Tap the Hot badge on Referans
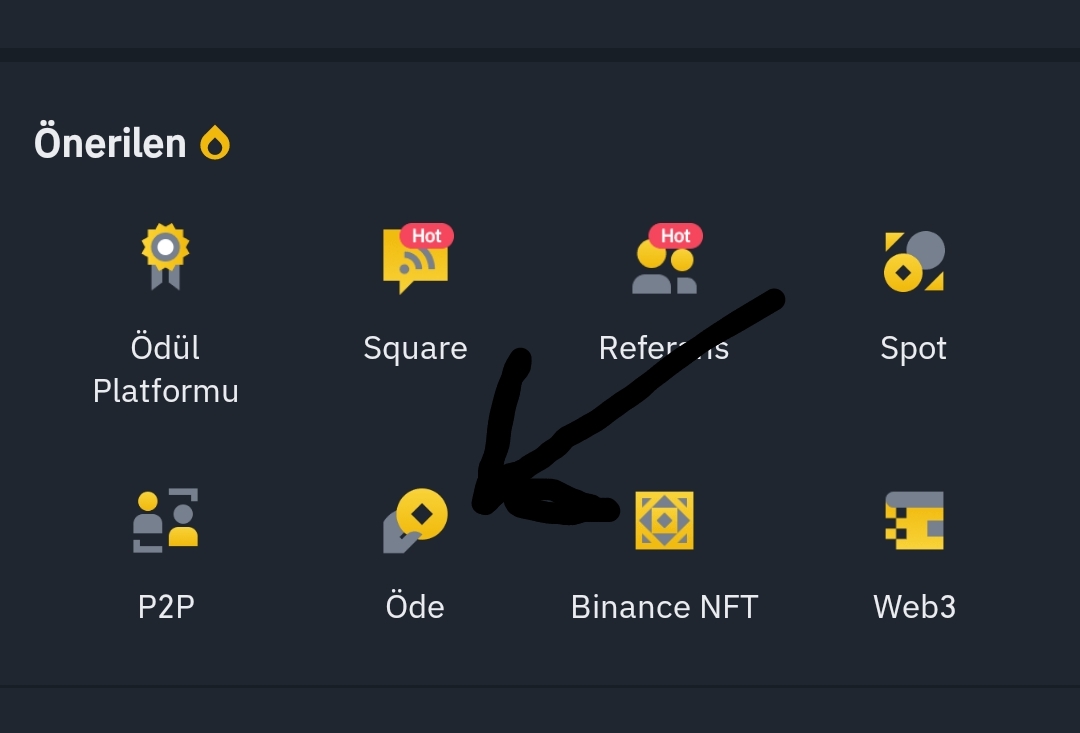Screen dimensions: 1080x733 tap(676, 236)
